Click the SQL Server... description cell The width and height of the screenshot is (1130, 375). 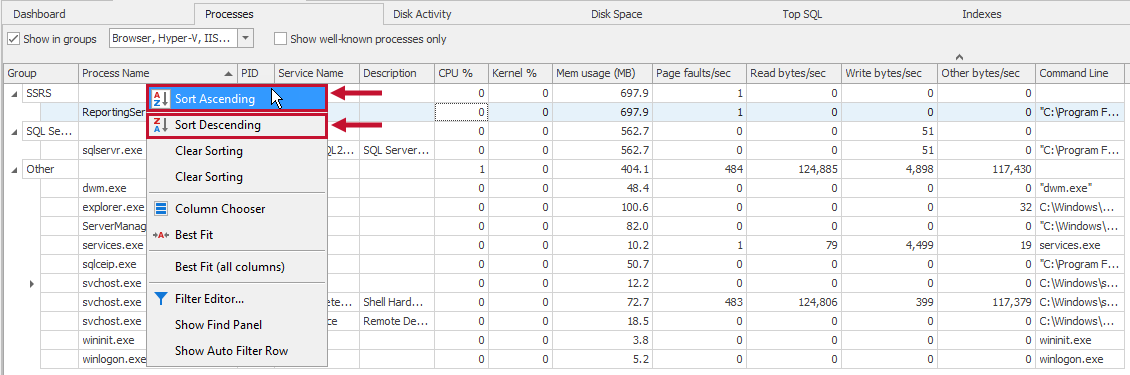coord(396,150)
